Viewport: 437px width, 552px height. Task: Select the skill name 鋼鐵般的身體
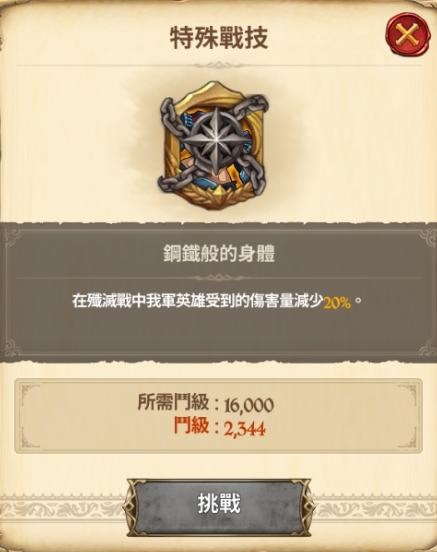point(219,254)
